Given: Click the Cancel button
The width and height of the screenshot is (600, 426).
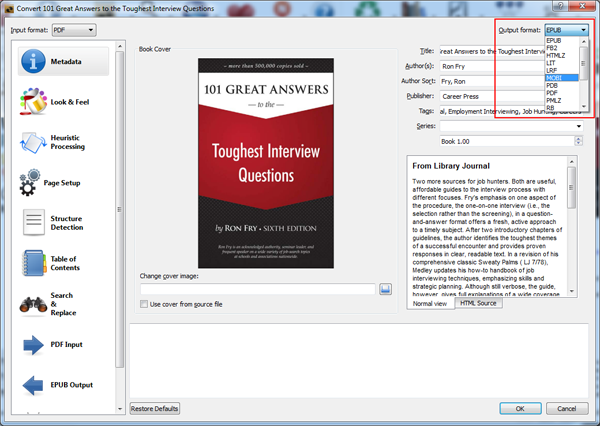Looking at the screenshot, I should 567,408.
